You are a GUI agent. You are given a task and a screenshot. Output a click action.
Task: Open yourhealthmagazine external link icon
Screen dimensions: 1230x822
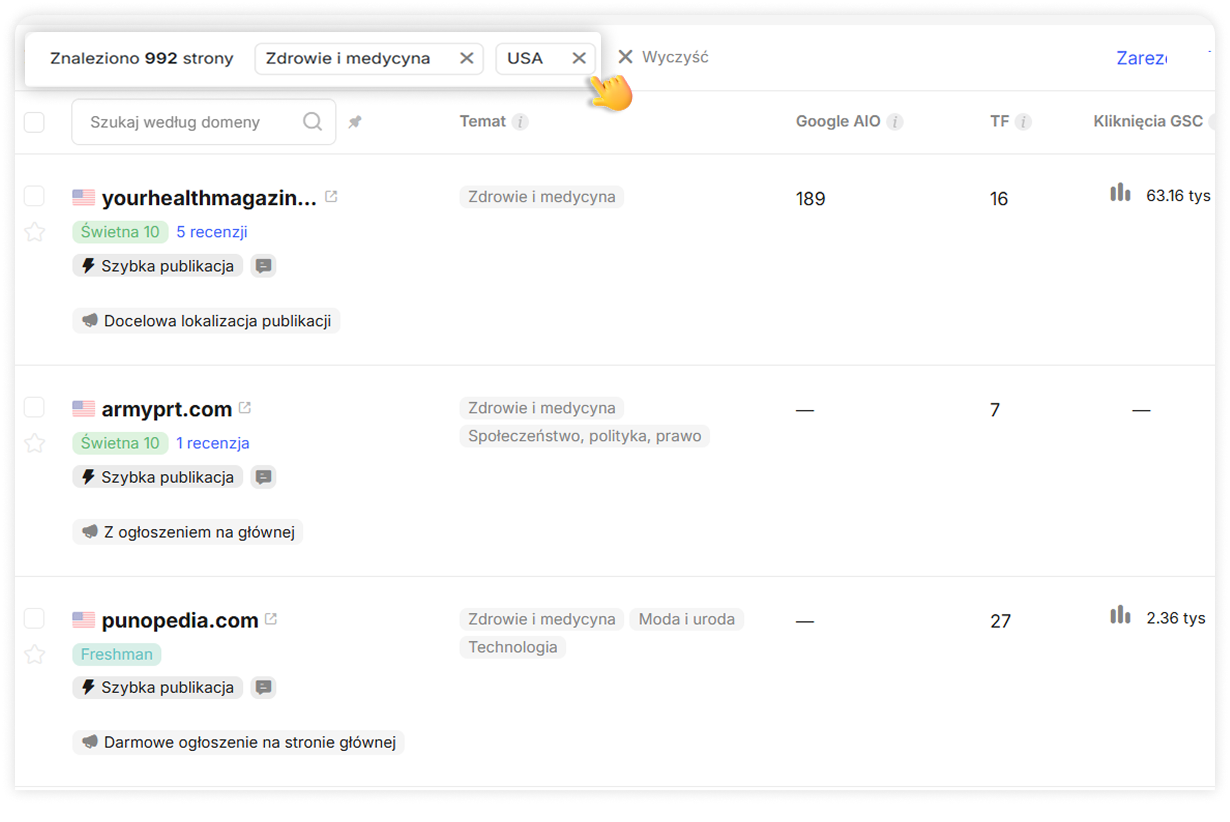[331, 197]
